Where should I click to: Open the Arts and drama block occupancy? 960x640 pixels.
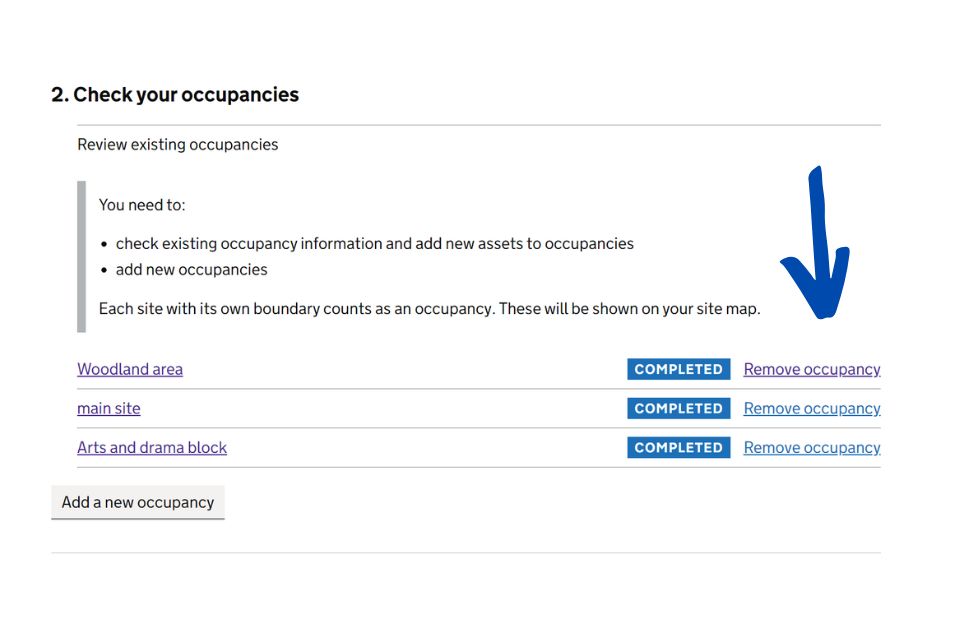pyautogui.click(x=151, y=447)
